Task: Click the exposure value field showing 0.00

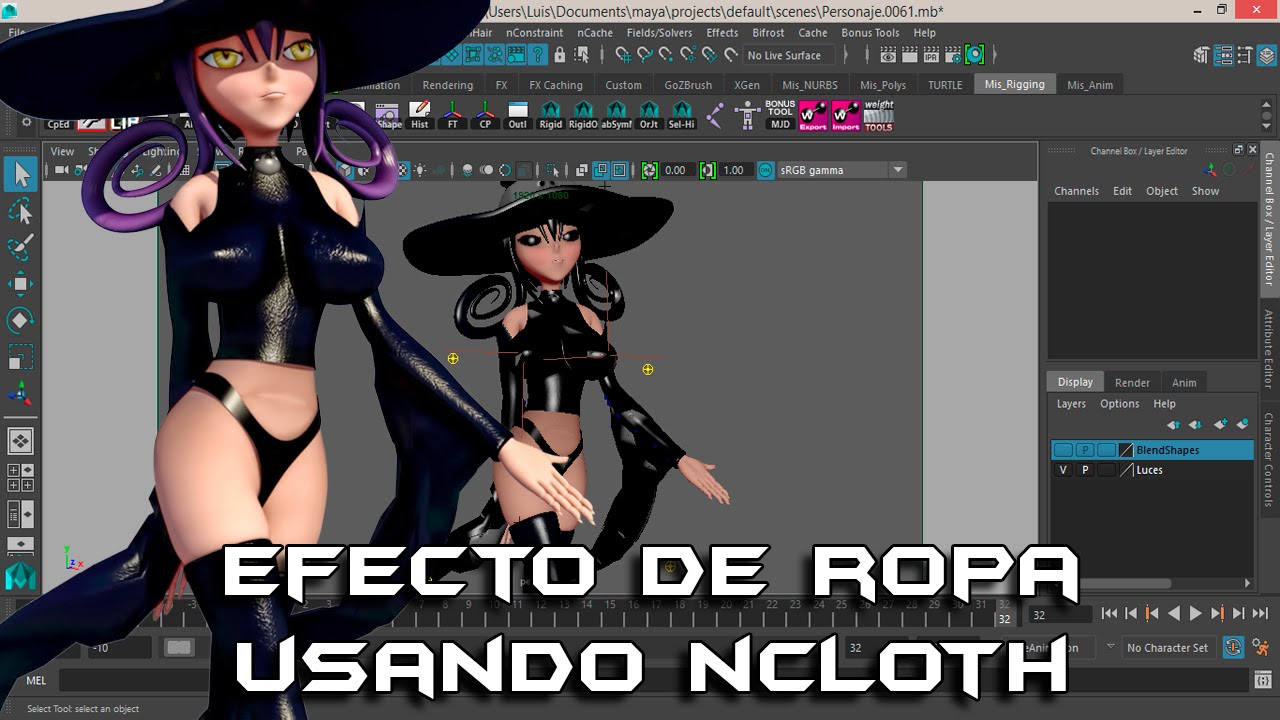Action: tap(676, 170)
